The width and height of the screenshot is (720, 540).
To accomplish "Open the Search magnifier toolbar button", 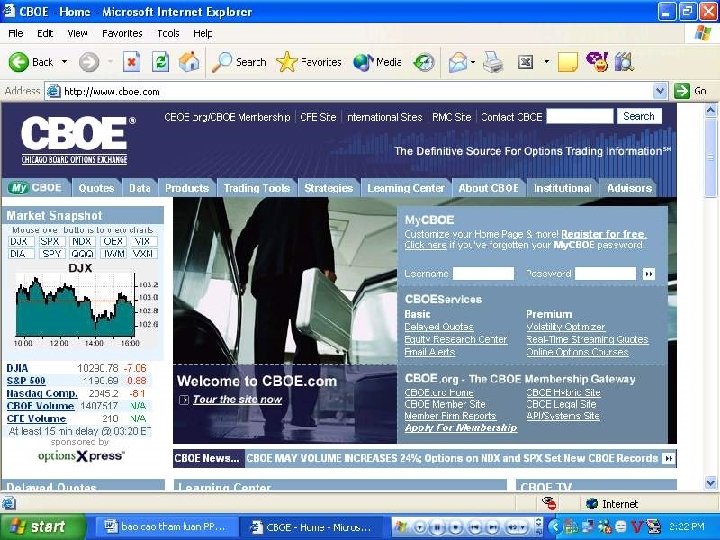I will pyautogui.click(x=239, y=62).
